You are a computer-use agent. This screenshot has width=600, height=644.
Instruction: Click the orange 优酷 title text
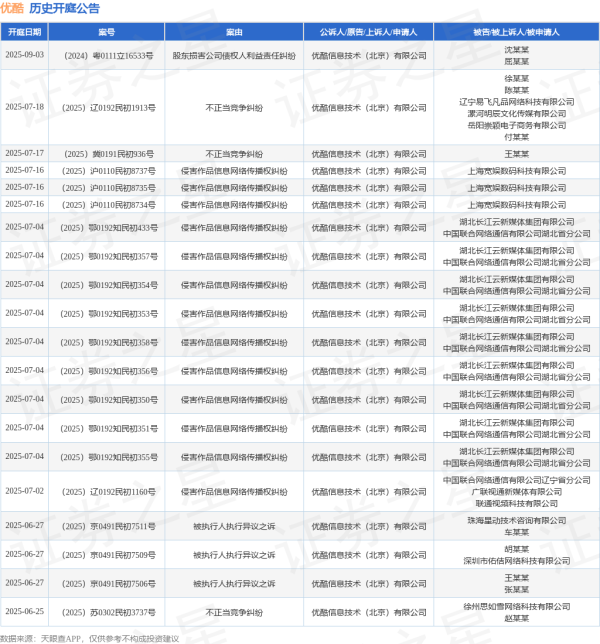[x=13, y=9]
